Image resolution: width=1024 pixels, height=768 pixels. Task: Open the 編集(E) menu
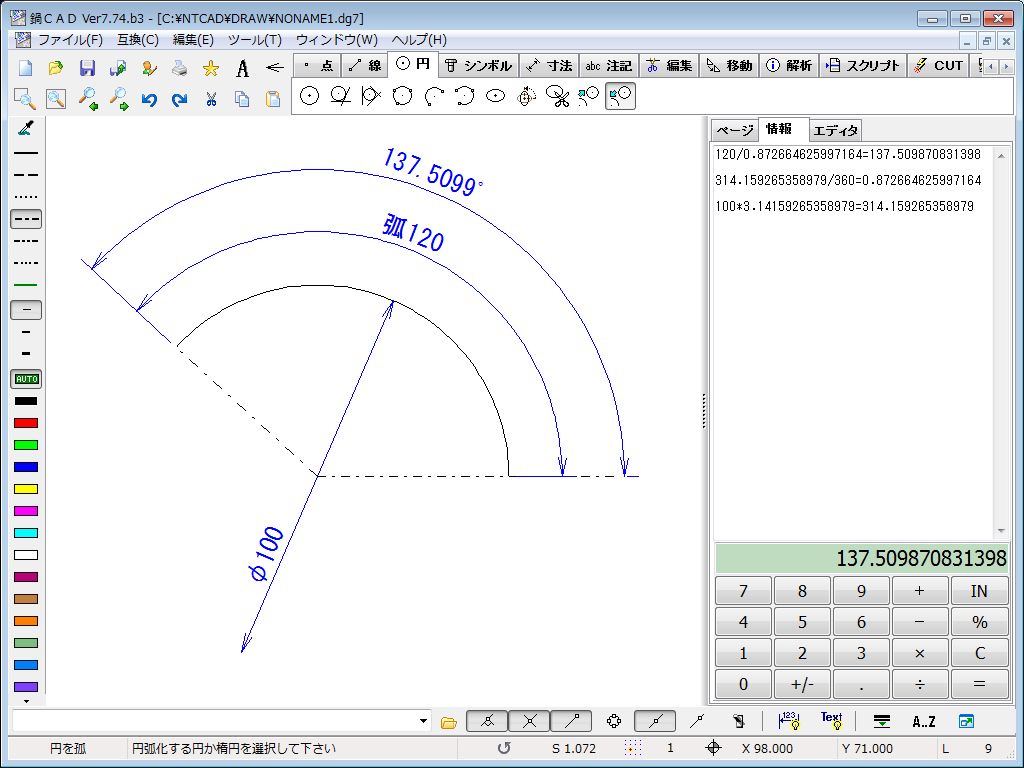[x=193, y=40]
